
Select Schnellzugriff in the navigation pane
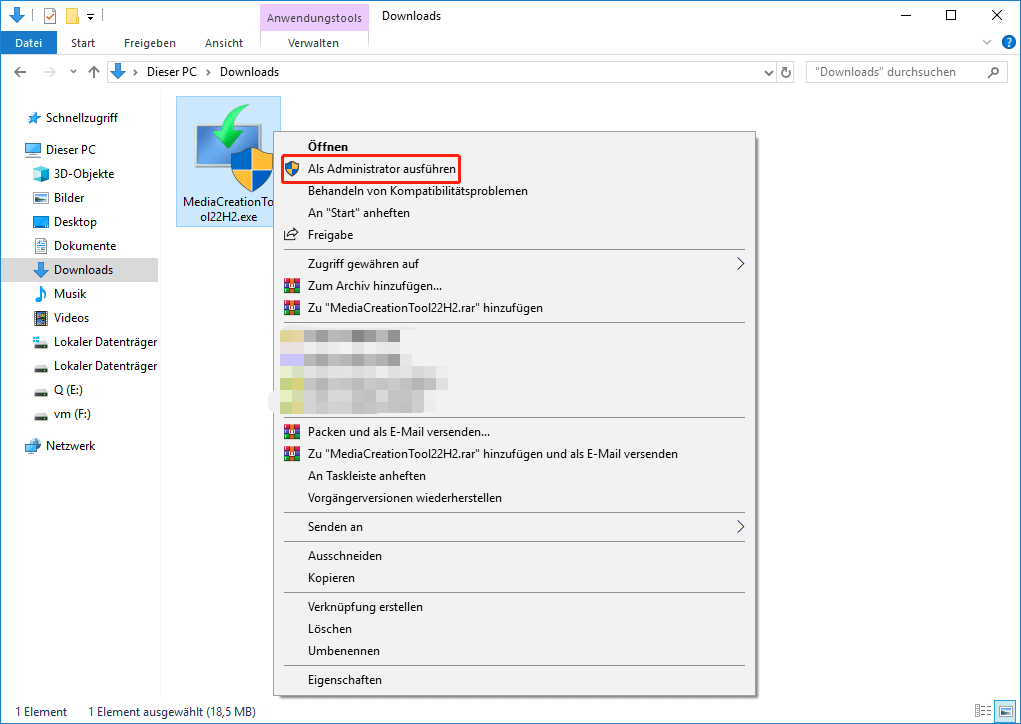click(x=81, y=118)
